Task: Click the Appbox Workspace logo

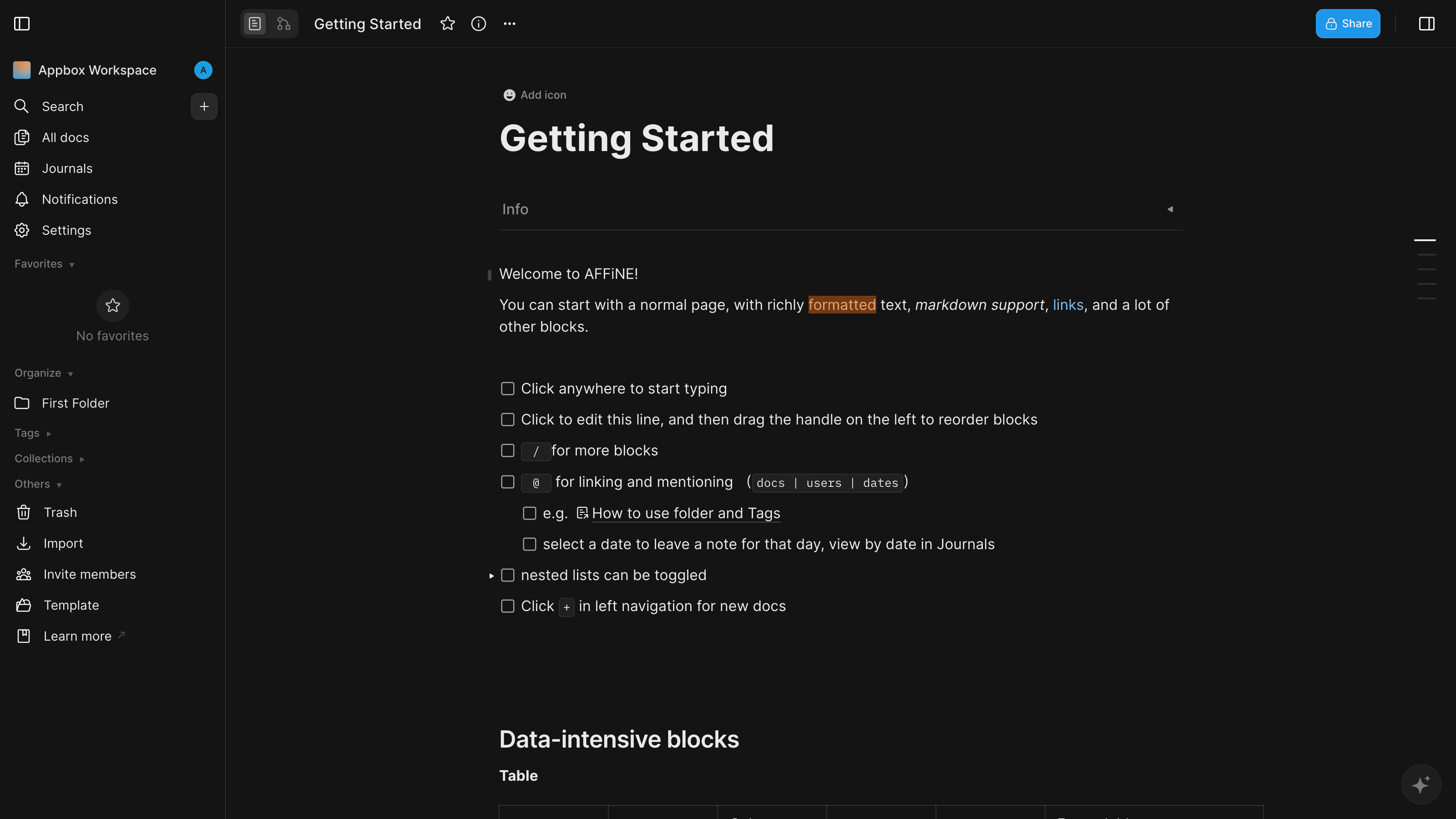Action: [x=21, y=70]
